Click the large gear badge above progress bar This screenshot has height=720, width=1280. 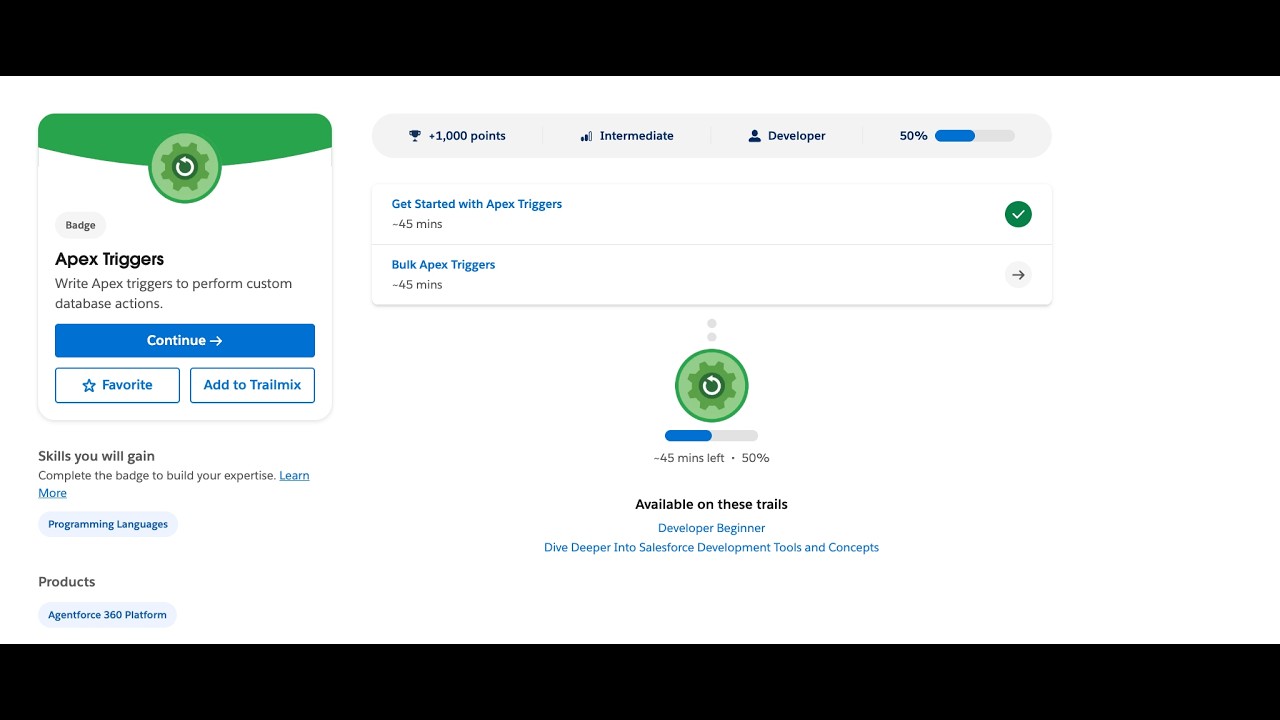[712, 385]
